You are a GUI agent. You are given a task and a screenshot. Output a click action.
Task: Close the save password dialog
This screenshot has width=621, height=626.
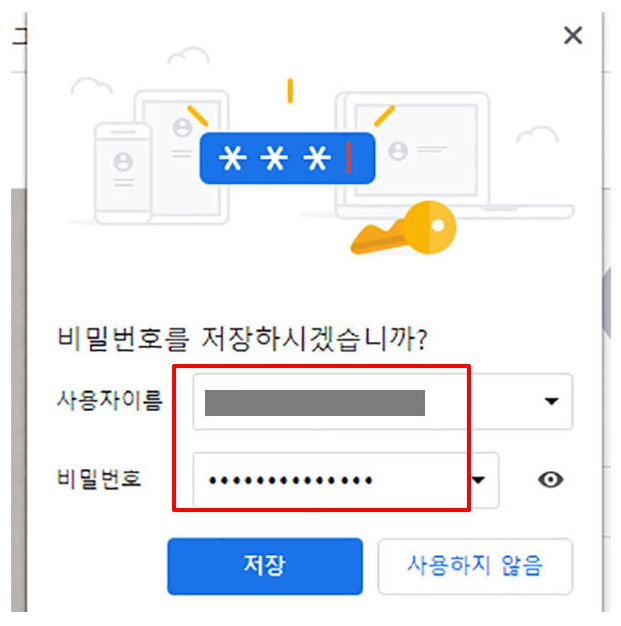point(573,35)
